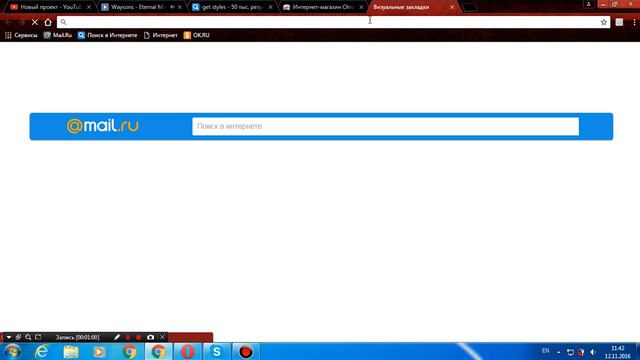The height and width of the screenshot is (360, 640).
Task: Click the extension icon beside the address bar
Action: (619, 22)
